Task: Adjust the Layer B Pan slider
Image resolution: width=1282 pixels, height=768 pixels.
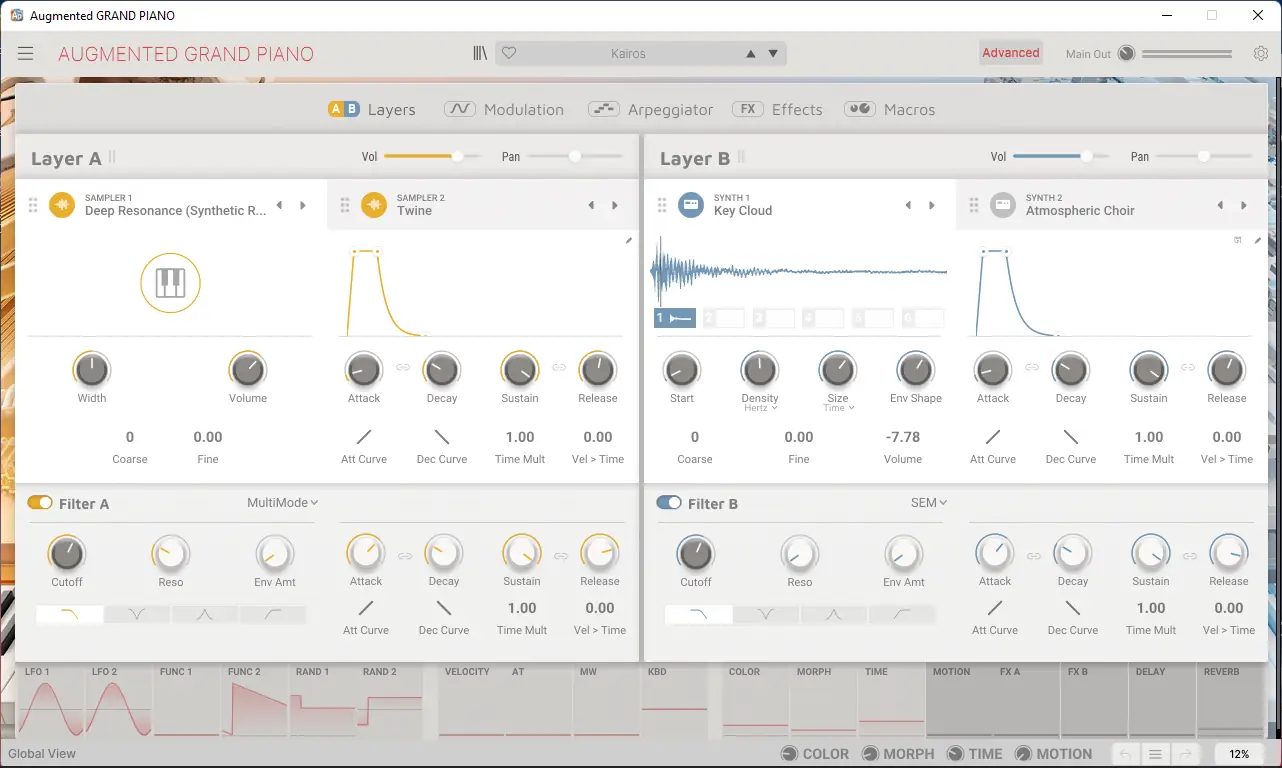Action: point(1204,156)
